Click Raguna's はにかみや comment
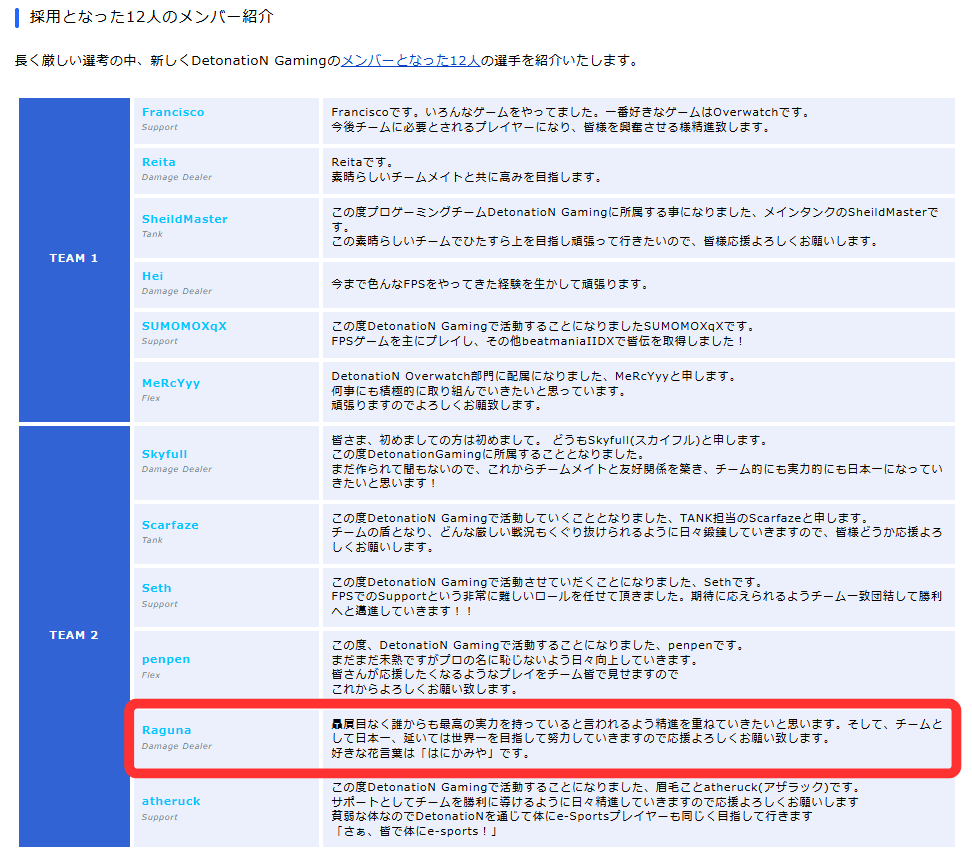972x856 pixels. (x=637, y=738)
